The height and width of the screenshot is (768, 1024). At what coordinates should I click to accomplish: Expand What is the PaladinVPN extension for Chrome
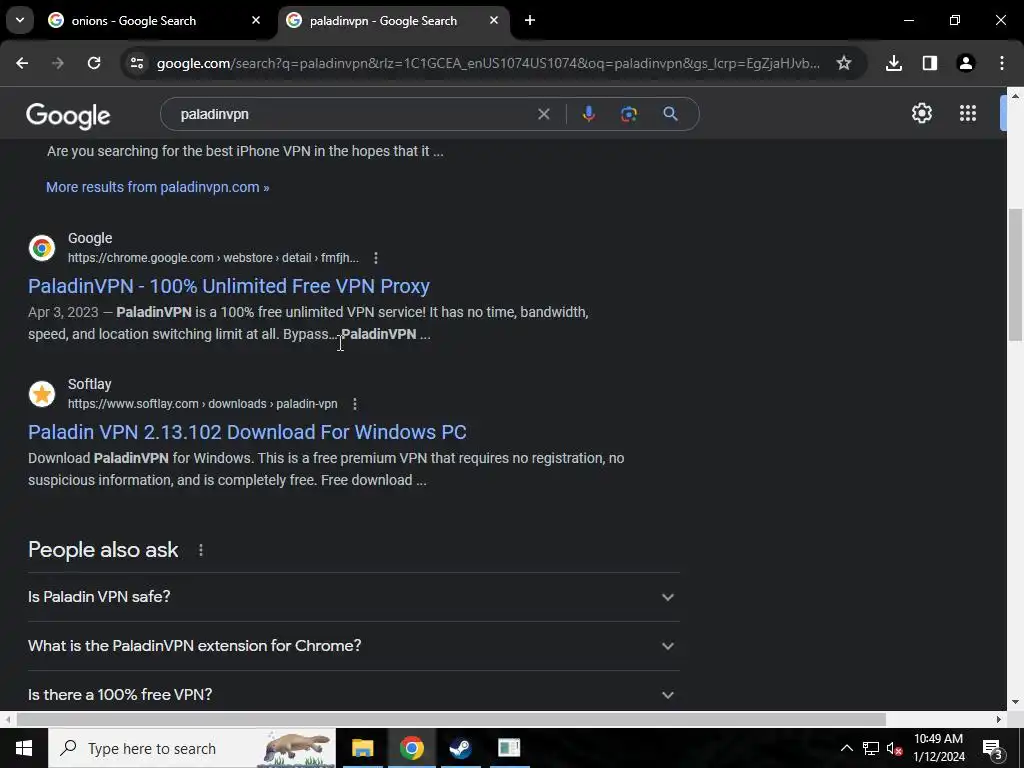pos(353,646)
